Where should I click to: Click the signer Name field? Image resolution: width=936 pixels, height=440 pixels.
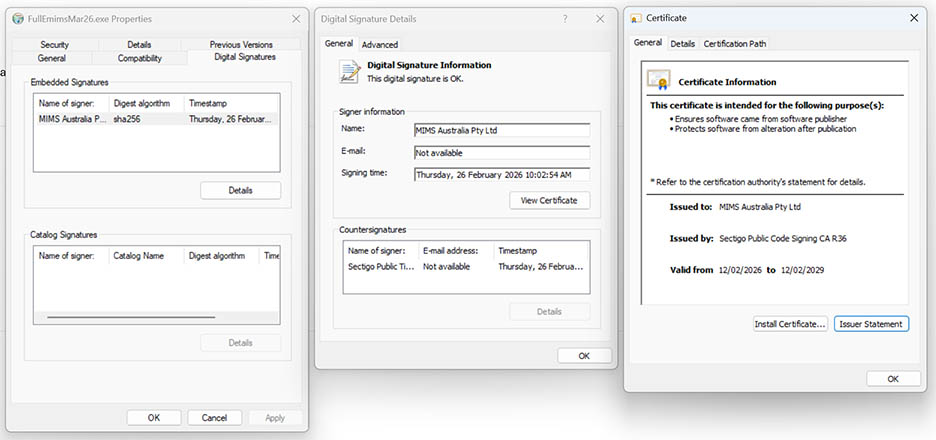tap(501, 130)
